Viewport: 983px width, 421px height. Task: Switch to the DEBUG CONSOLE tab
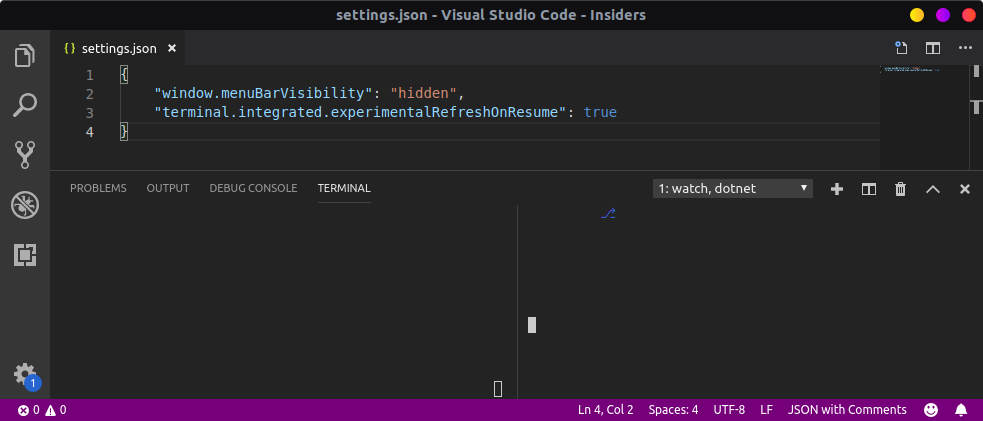253,188
